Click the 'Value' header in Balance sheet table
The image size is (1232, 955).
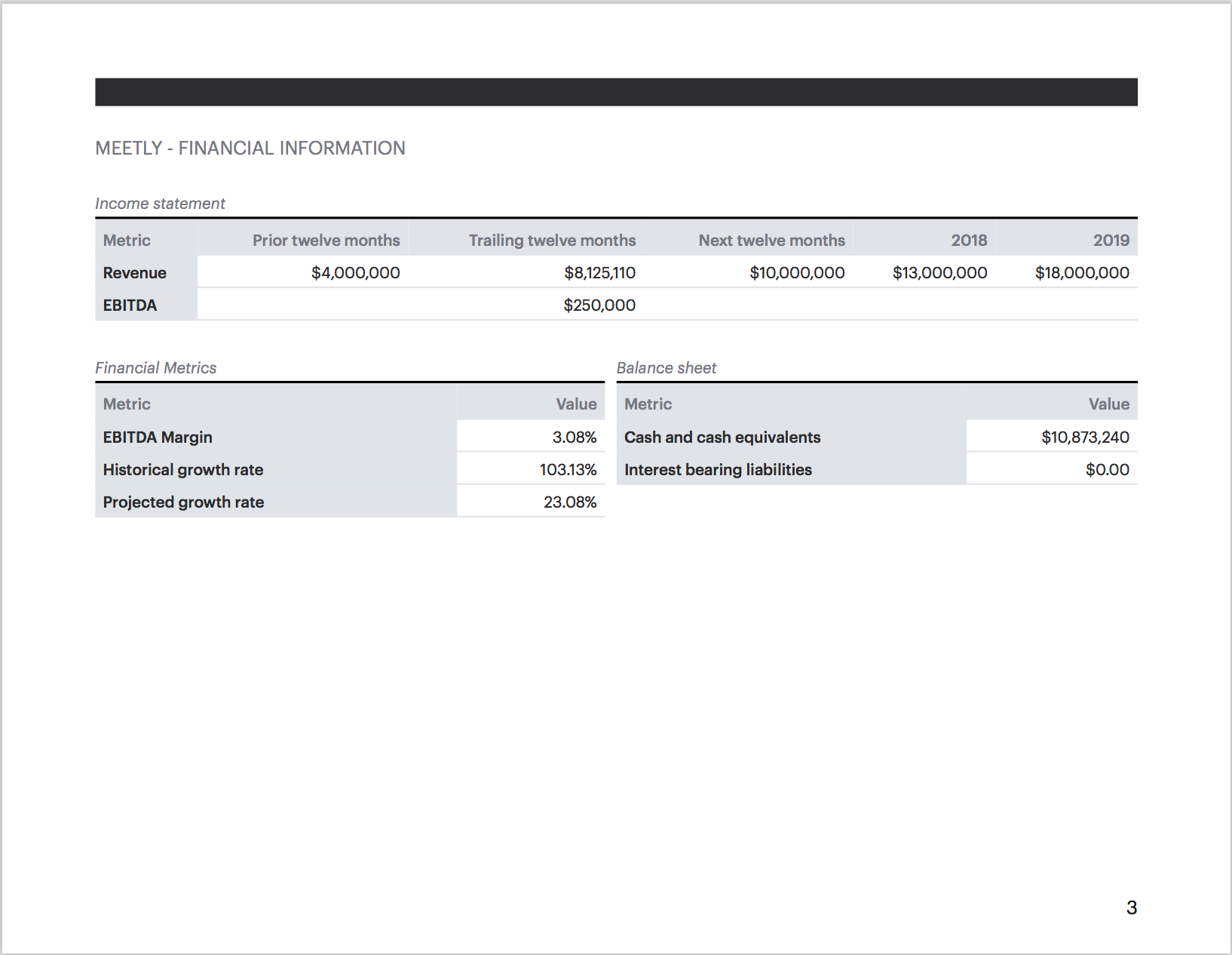coord(1109,404)
